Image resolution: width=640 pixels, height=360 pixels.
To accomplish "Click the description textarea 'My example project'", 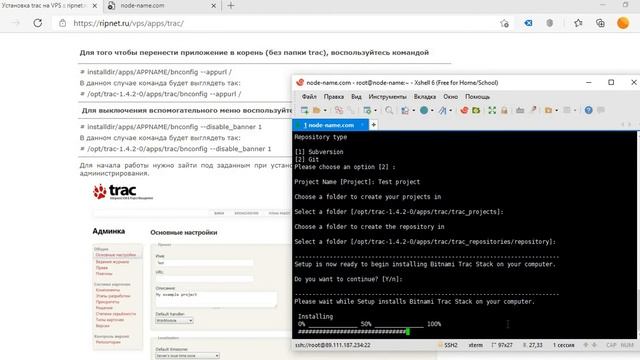I will (x=216, y=299).
